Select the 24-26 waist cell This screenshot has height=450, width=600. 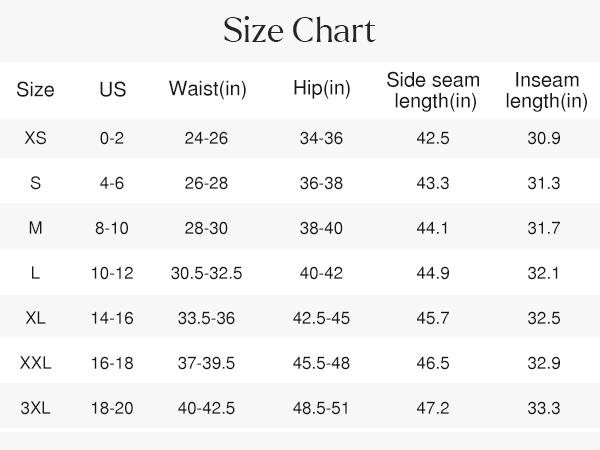click(x=206, y=138)
